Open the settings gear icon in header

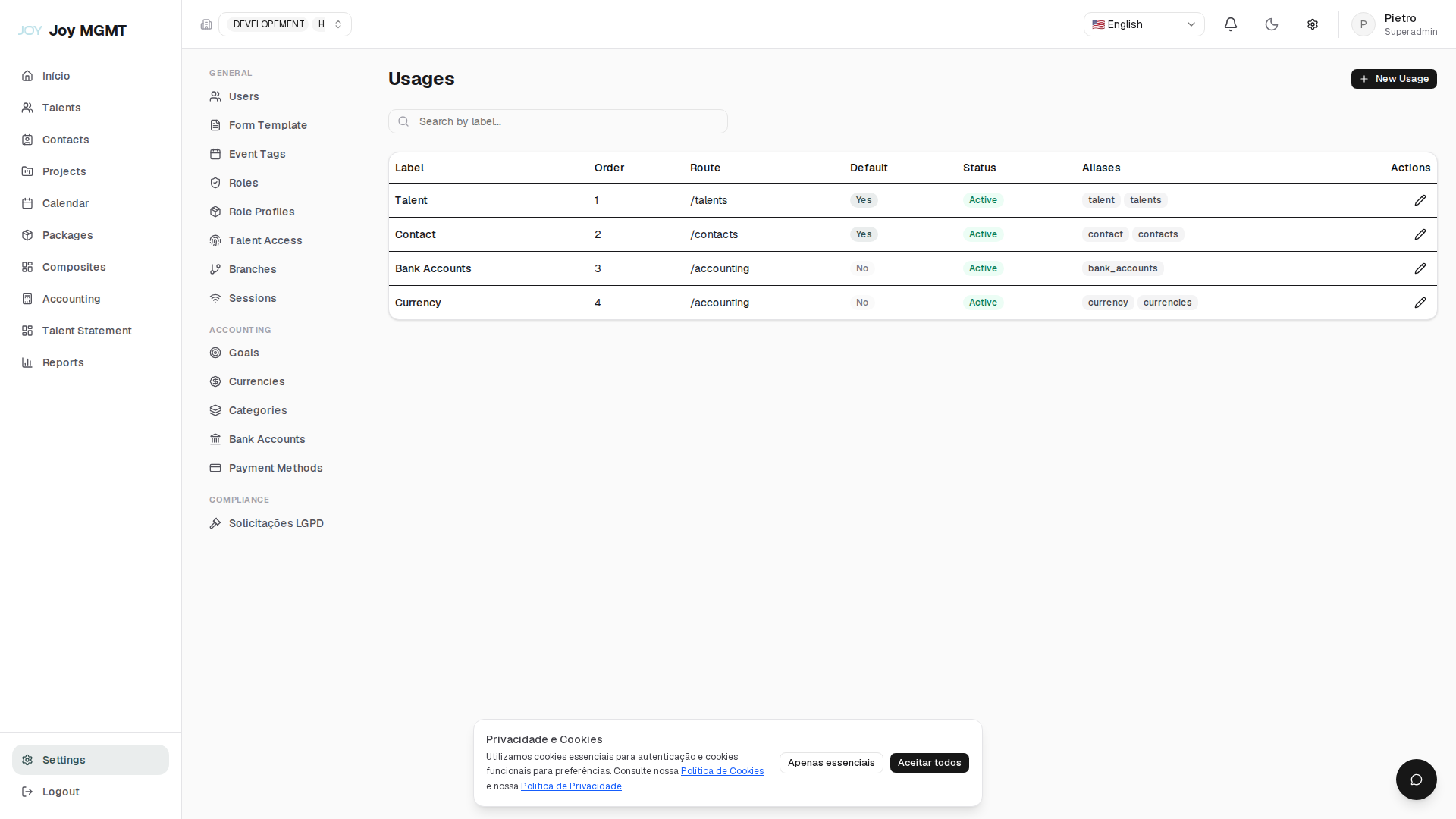(x=1313, y=24)
